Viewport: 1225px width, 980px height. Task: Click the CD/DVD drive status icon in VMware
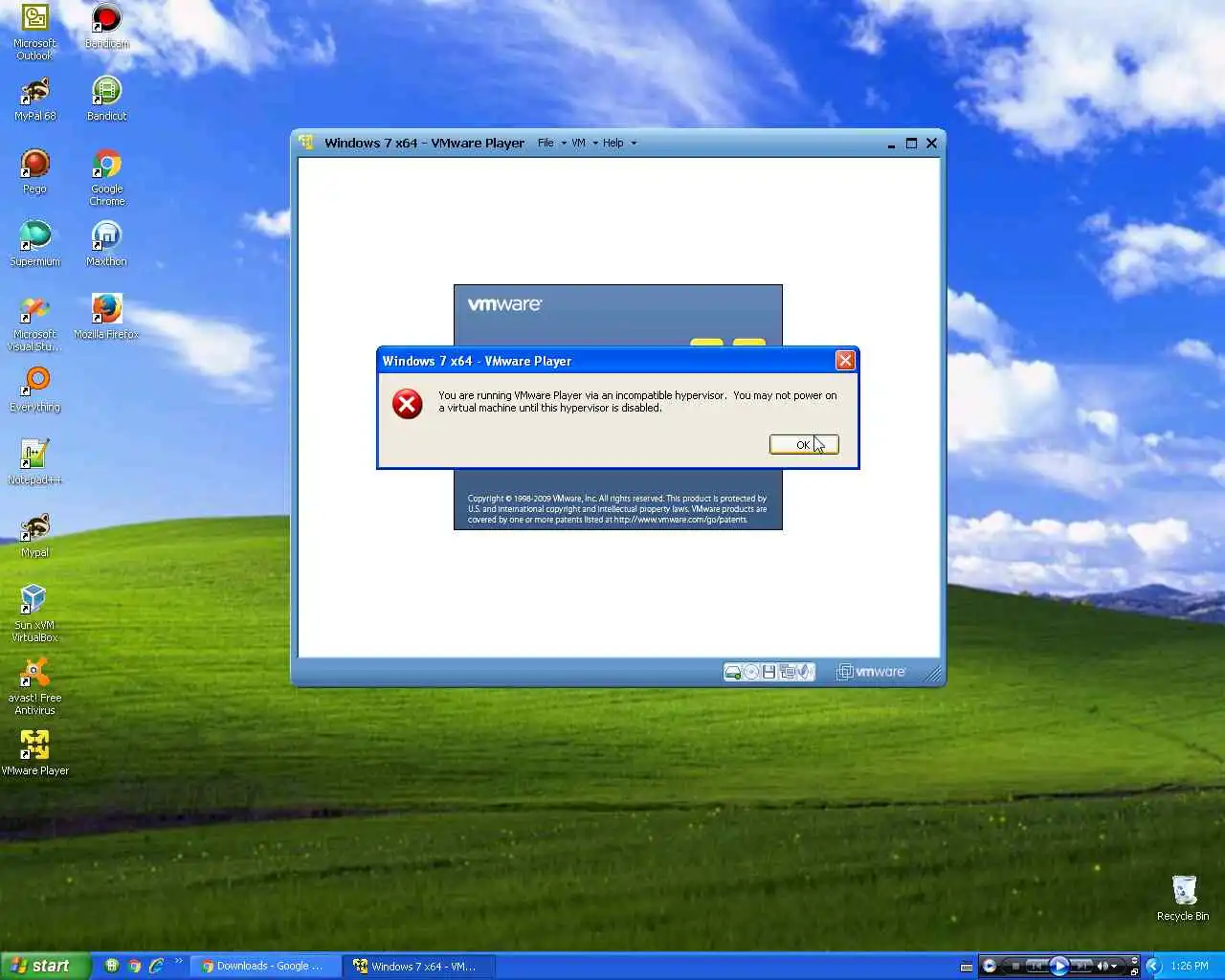[x=751, y=672]
